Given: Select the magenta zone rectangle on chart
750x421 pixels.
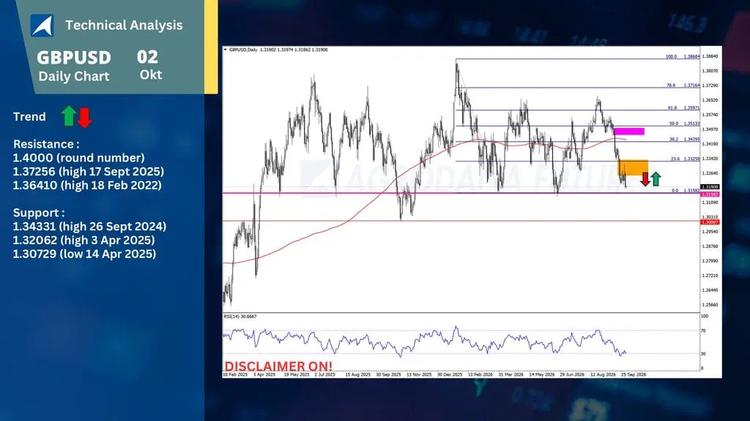Looking at the screenshot, I should pos(629,131).
